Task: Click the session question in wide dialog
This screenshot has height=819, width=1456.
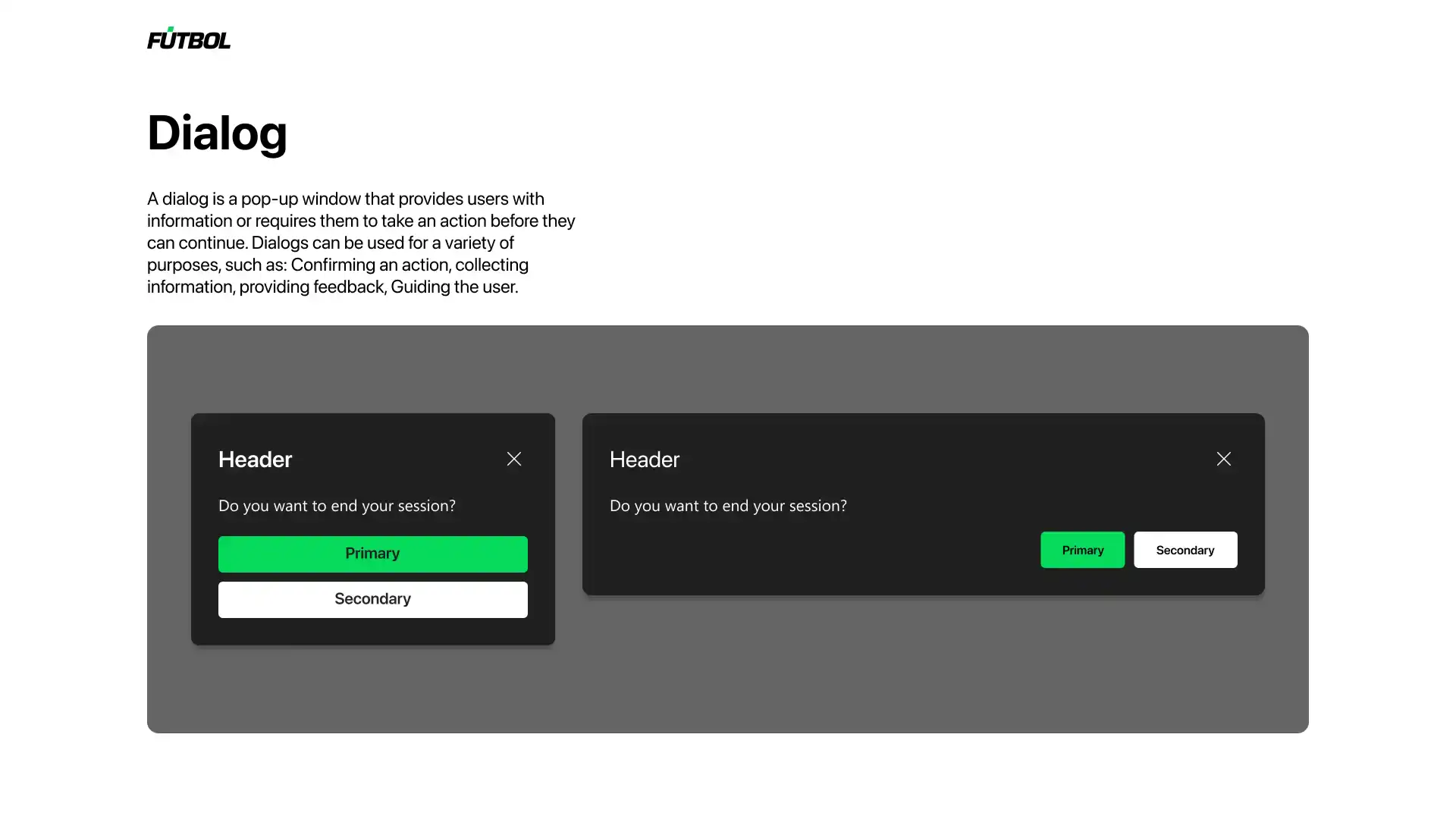Action: click(x=728, y=506)
